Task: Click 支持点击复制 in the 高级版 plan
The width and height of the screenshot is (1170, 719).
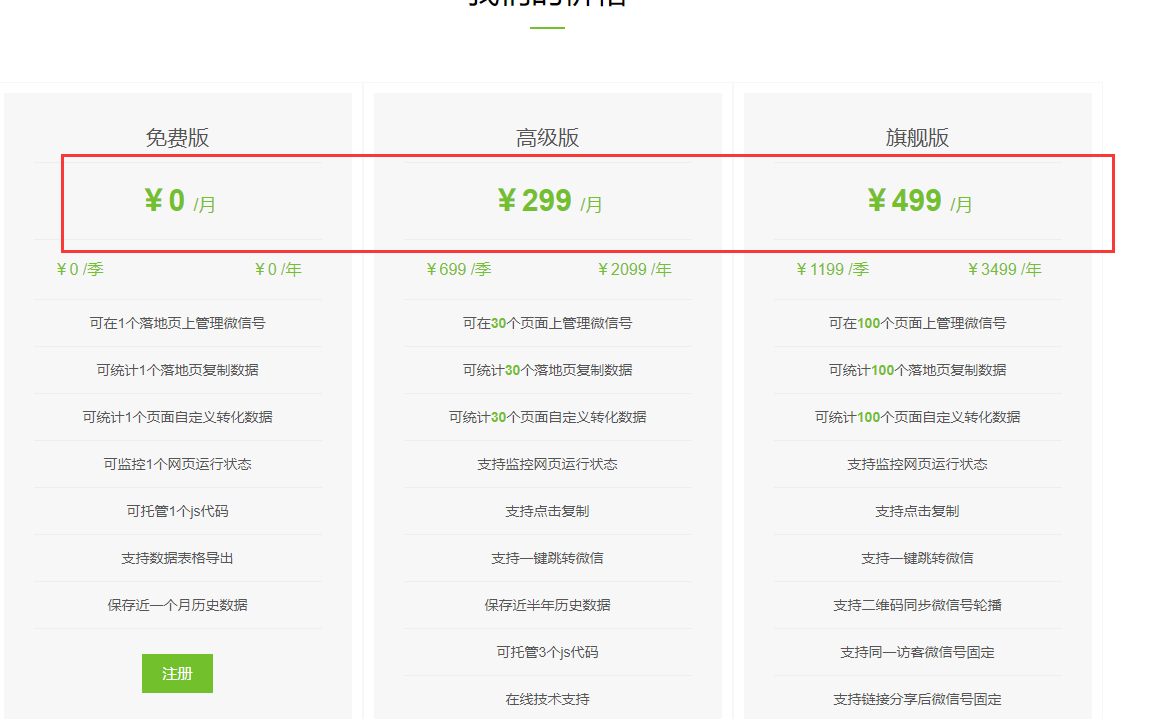Action: coord(548,511)
